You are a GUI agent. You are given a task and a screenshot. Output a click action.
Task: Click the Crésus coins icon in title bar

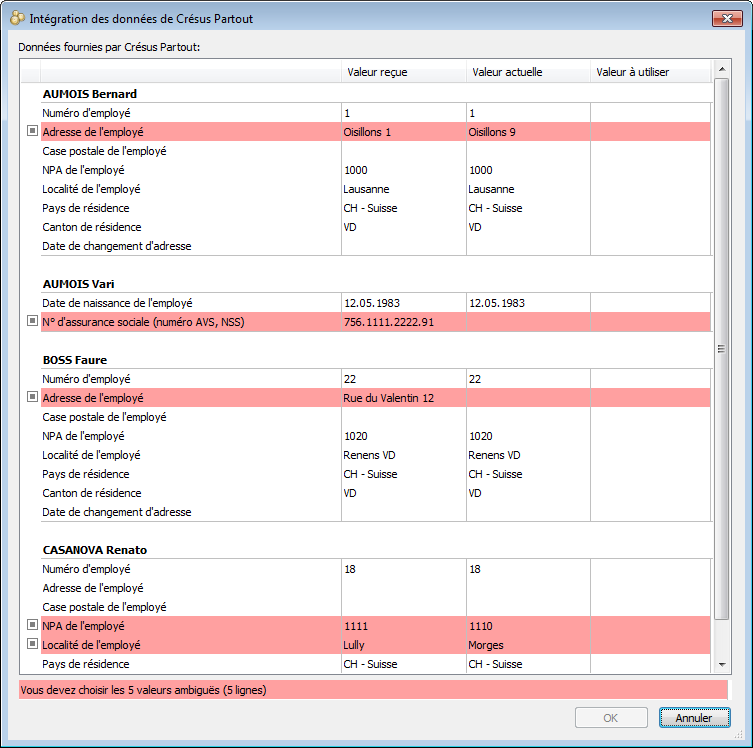click(x=17, y=19)
